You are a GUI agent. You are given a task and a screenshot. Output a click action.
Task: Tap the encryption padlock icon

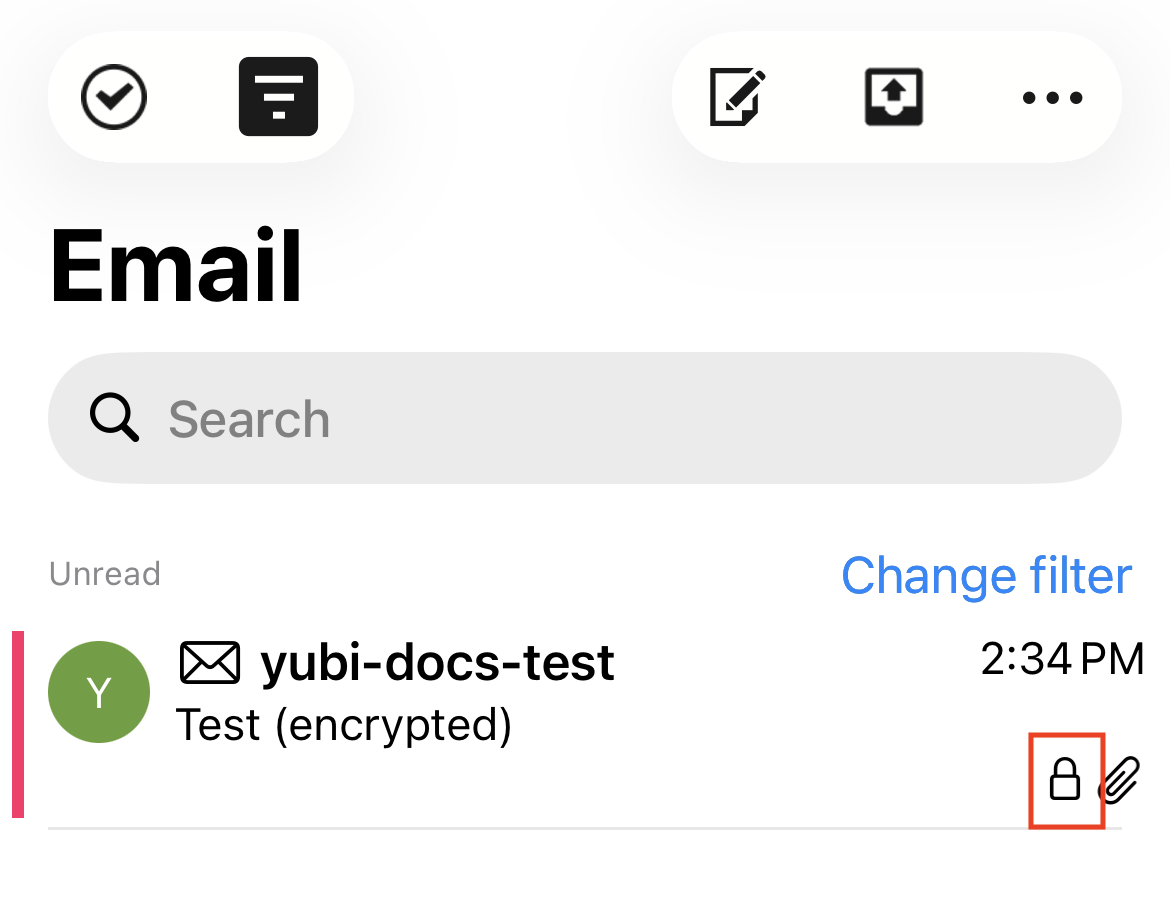(x=1065, y=780)
